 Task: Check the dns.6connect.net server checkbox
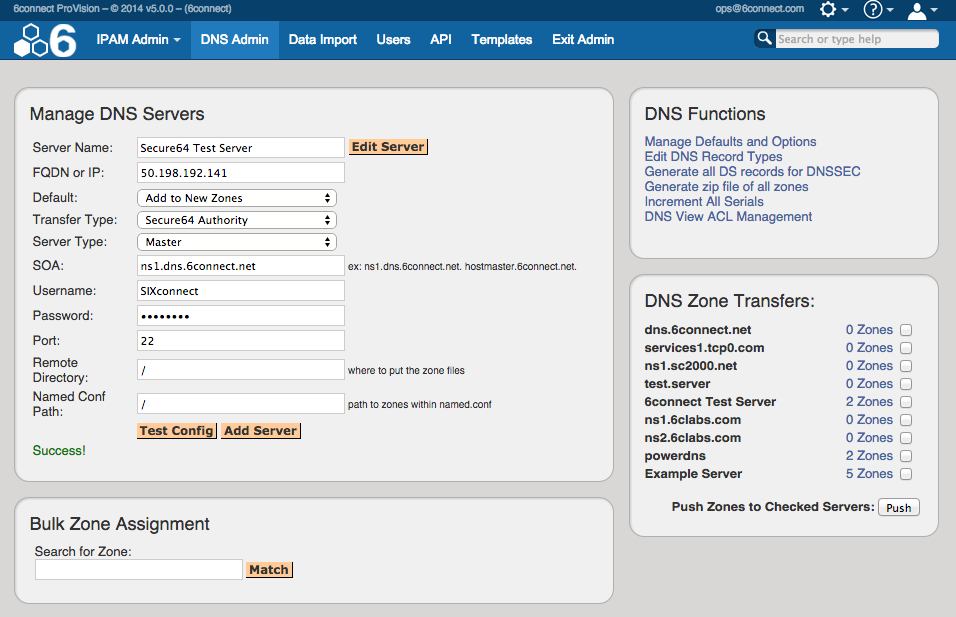coord(906,330)
